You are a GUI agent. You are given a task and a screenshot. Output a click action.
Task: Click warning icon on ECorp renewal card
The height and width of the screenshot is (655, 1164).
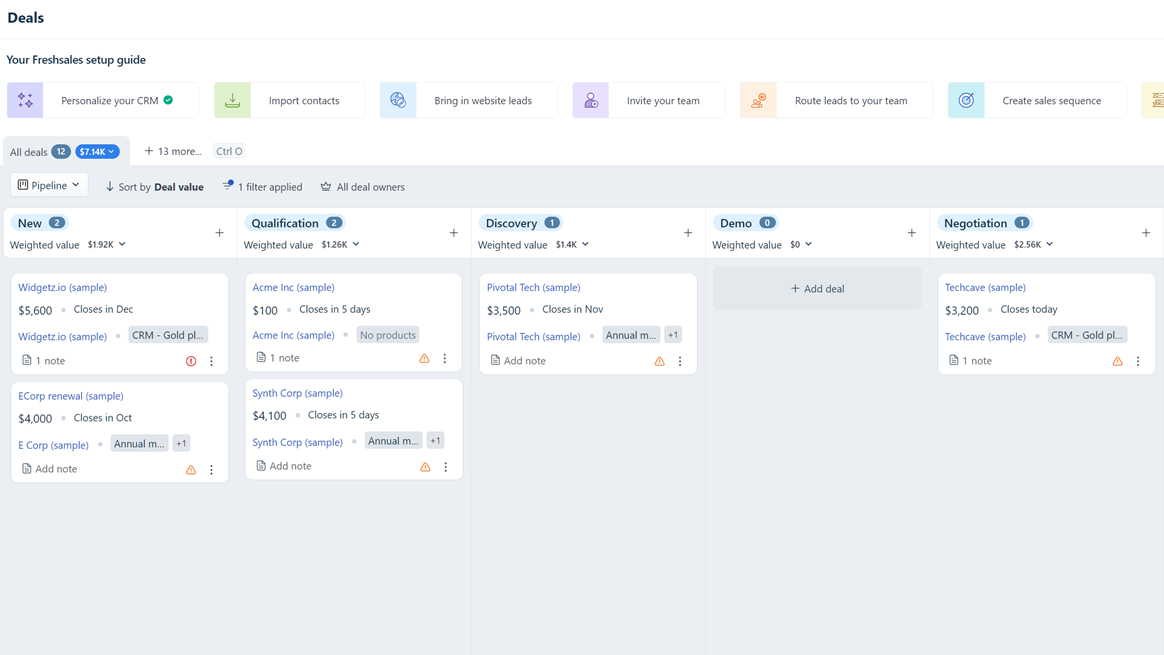[x=191, y=470]
